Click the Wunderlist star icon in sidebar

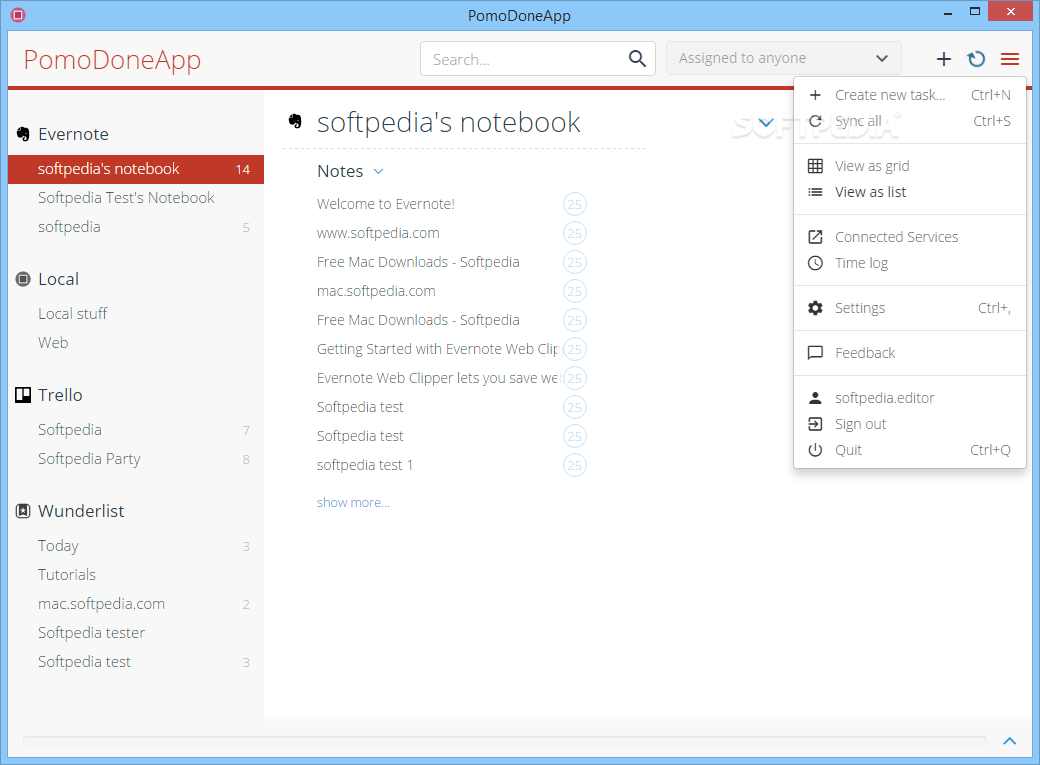tap(23, 511)
